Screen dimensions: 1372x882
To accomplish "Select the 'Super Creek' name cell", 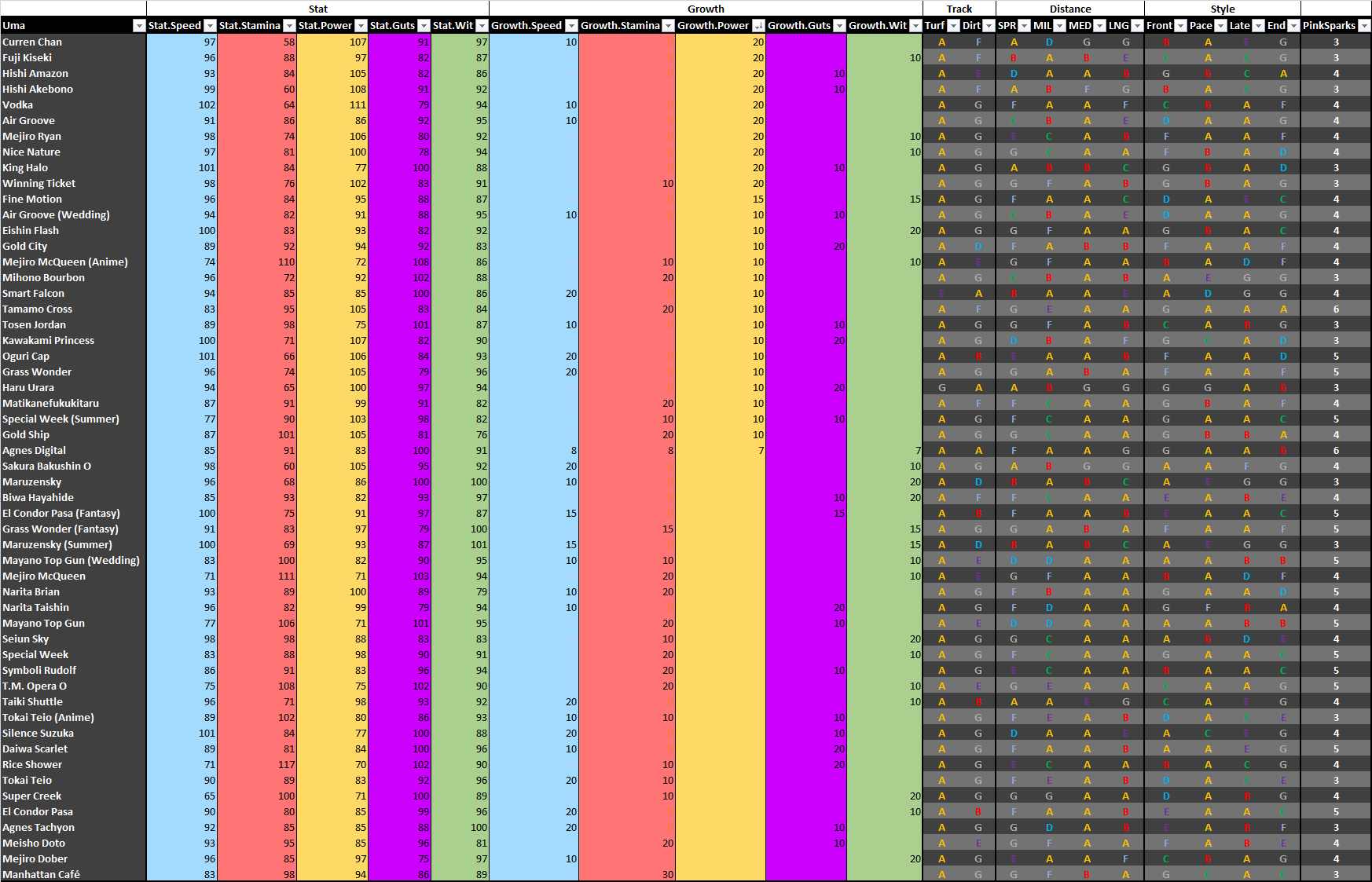I will point(73,796).
